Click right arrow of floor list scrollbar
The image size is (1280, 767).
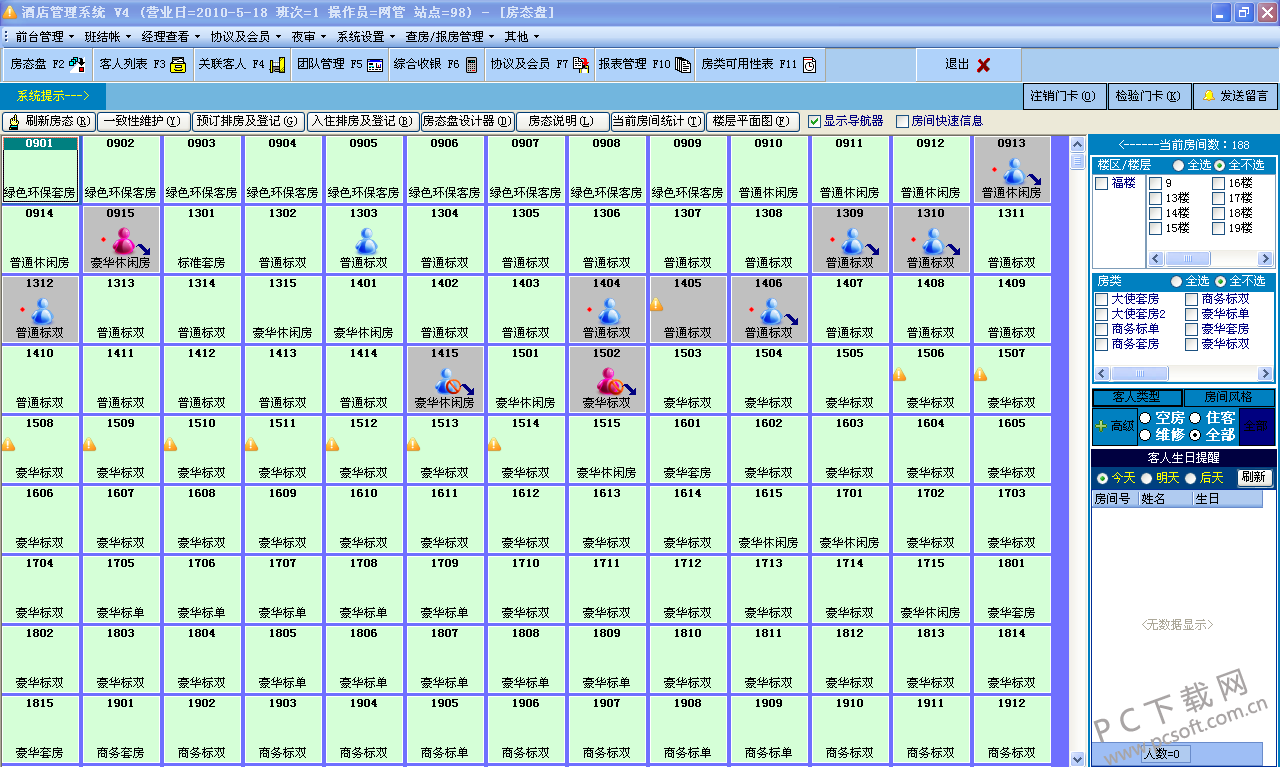[1267, 258]
